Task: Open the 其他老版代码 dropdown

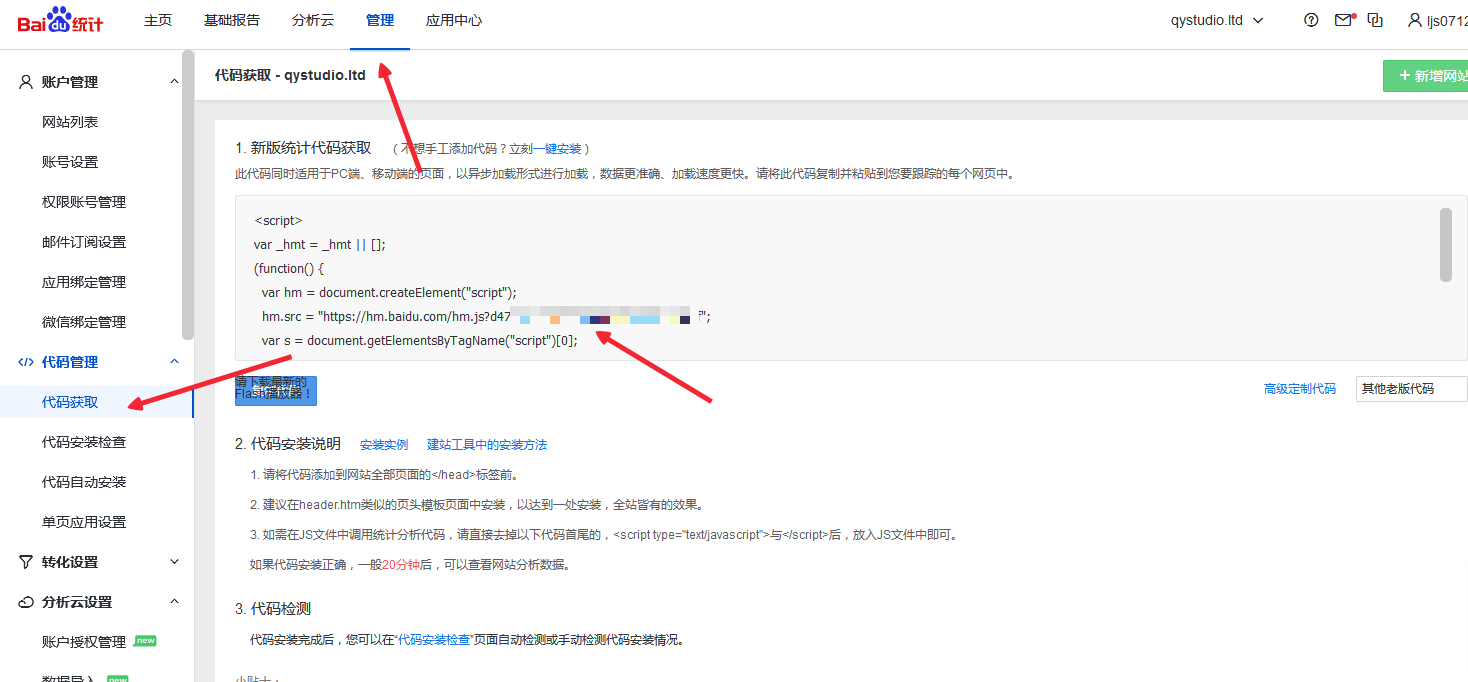Action: click(1411, 389)
